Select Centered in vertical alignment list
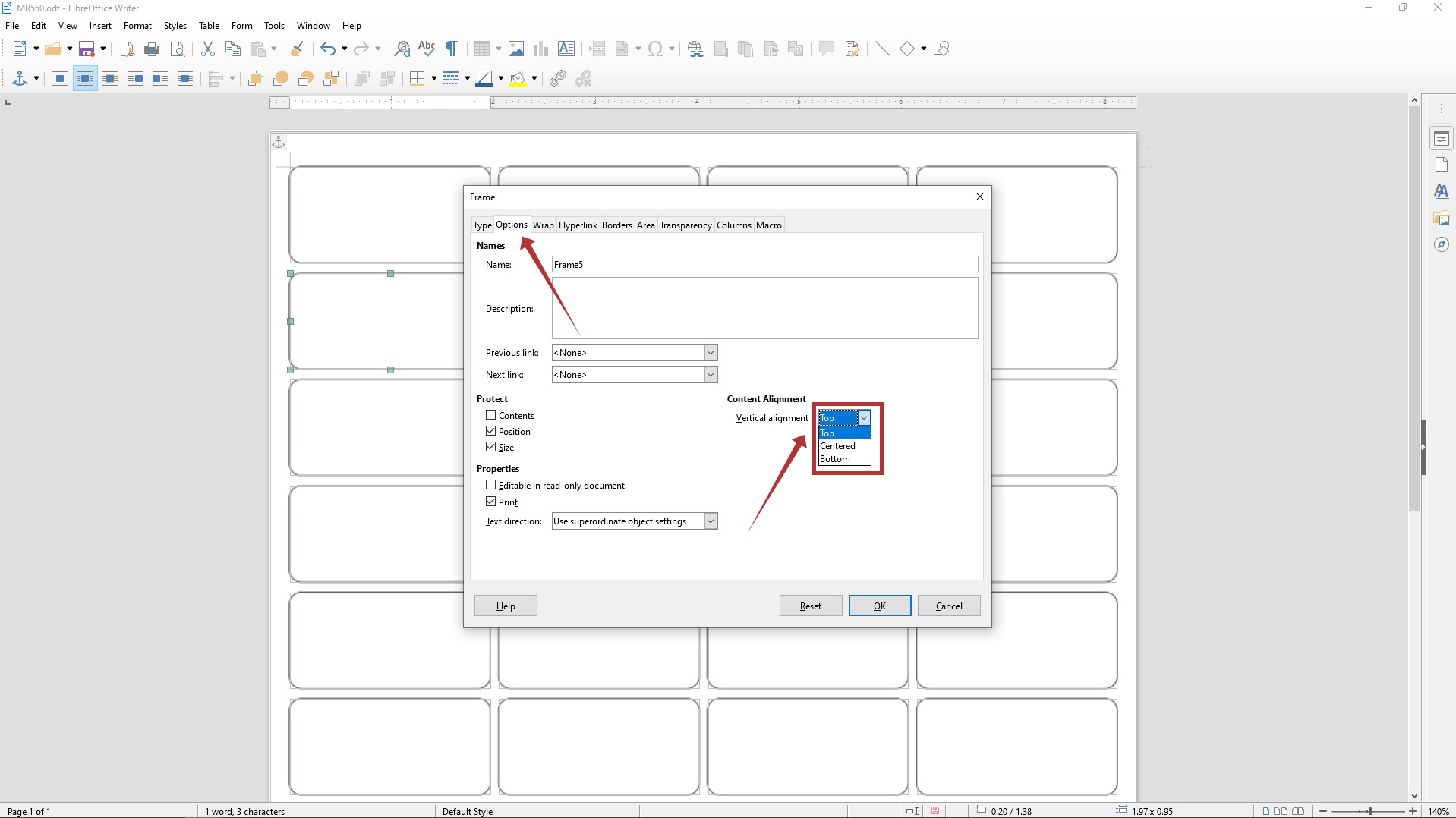The height and width of the screenshot is (818, 1456). (x=838, y=446)
